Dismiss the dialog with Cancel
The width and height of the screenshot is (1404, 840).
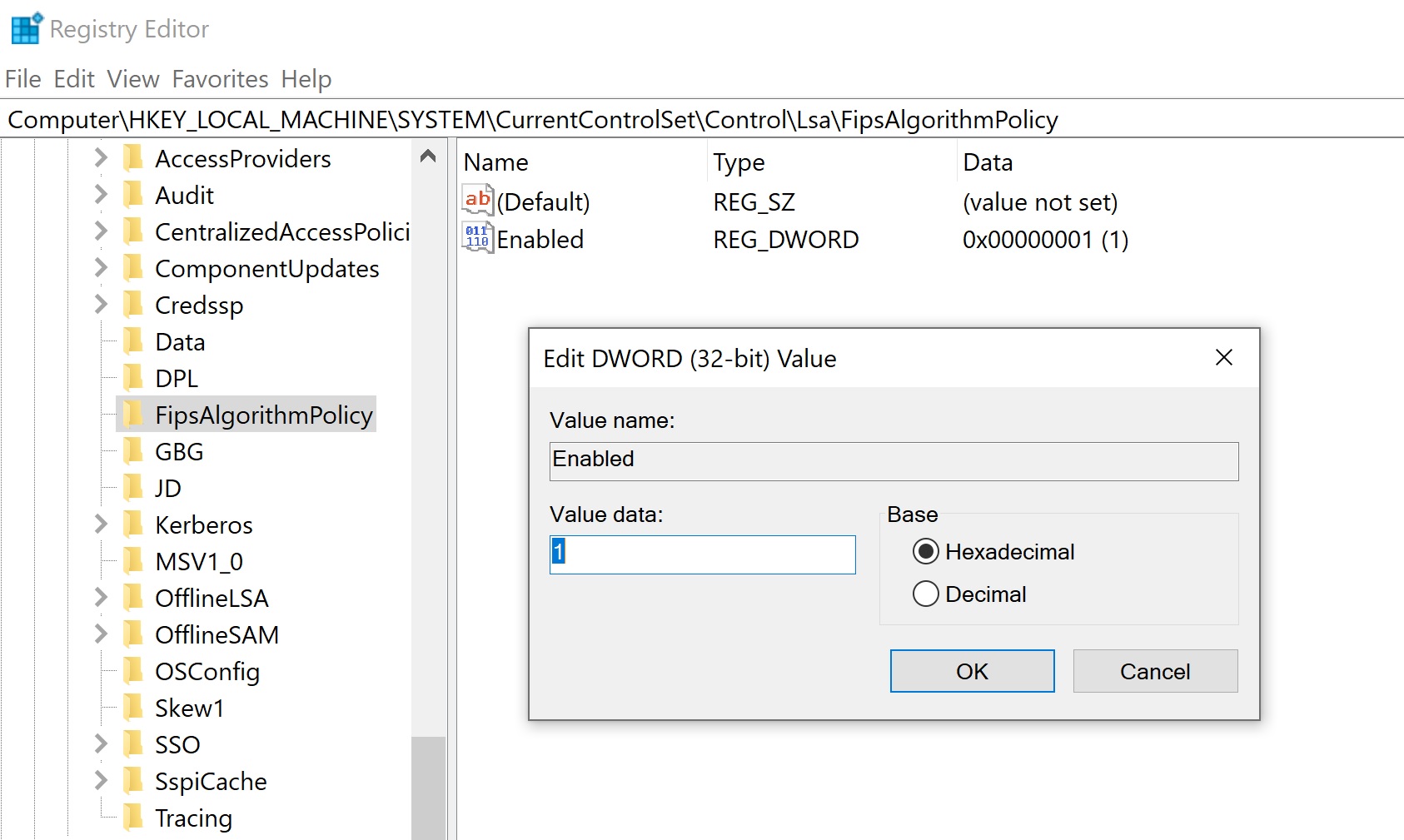(x=1154, y=671)
